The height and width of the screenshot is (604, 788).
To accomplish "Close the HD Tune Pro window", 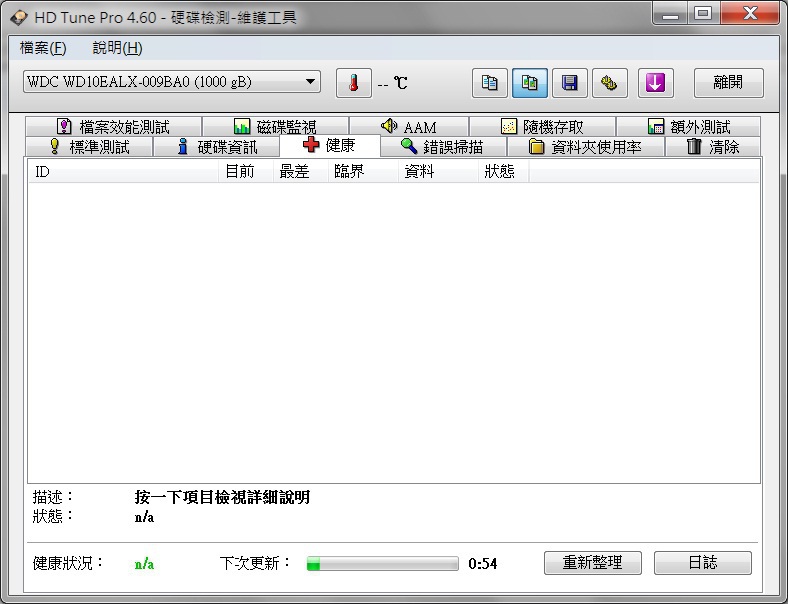I will pos(750,13).
